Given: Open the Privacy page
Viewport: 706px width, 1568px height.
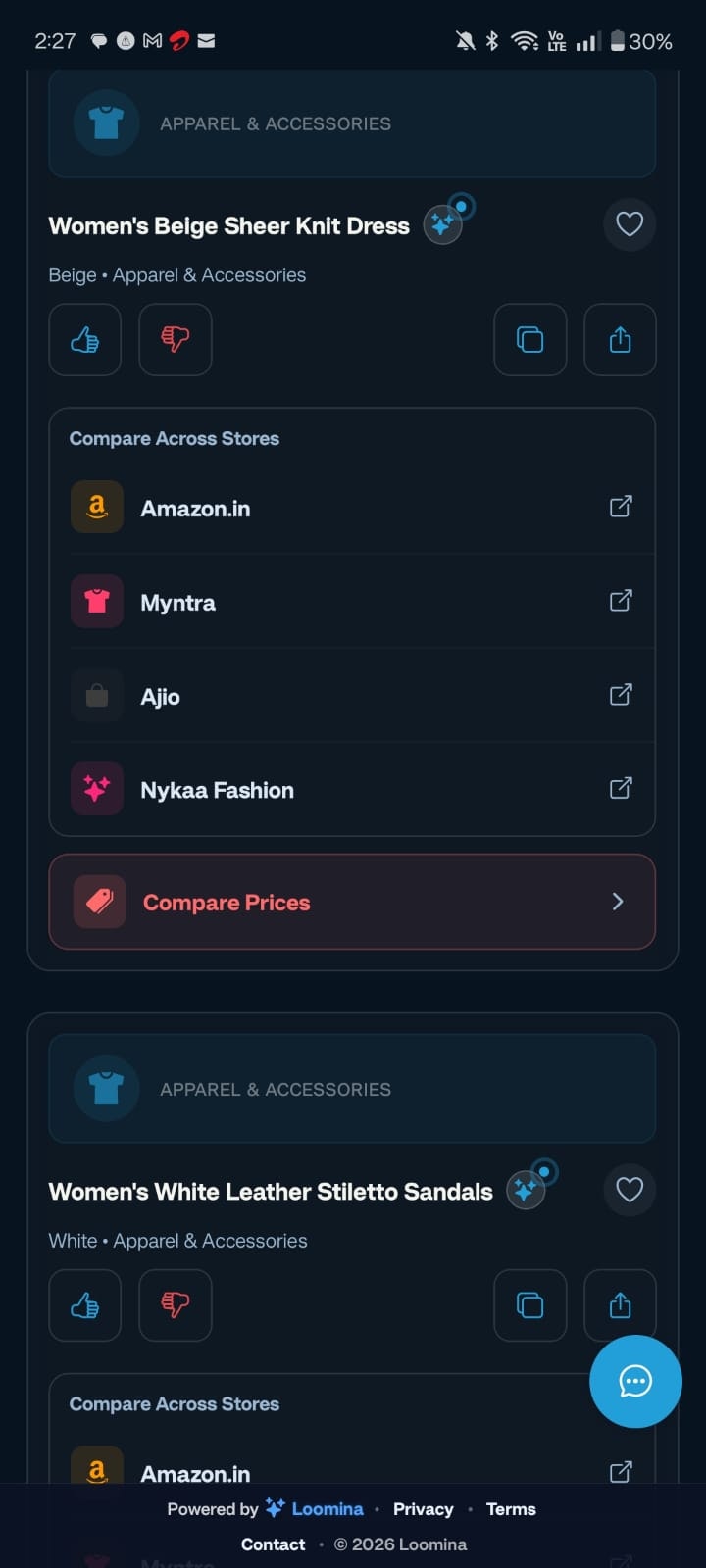Looking at the screenshot, I should [423, 1509].
